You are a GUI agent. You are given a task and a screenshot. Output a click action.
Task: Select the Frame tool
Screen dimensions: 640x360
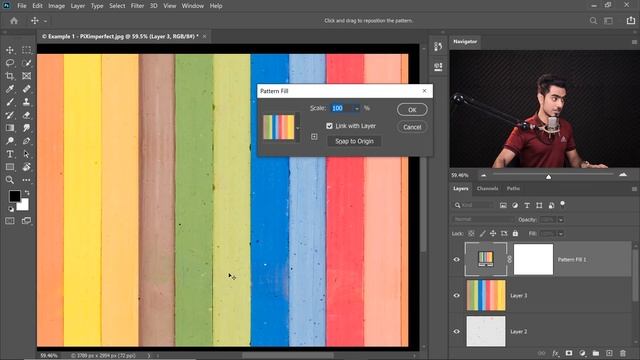pos(27,76)
